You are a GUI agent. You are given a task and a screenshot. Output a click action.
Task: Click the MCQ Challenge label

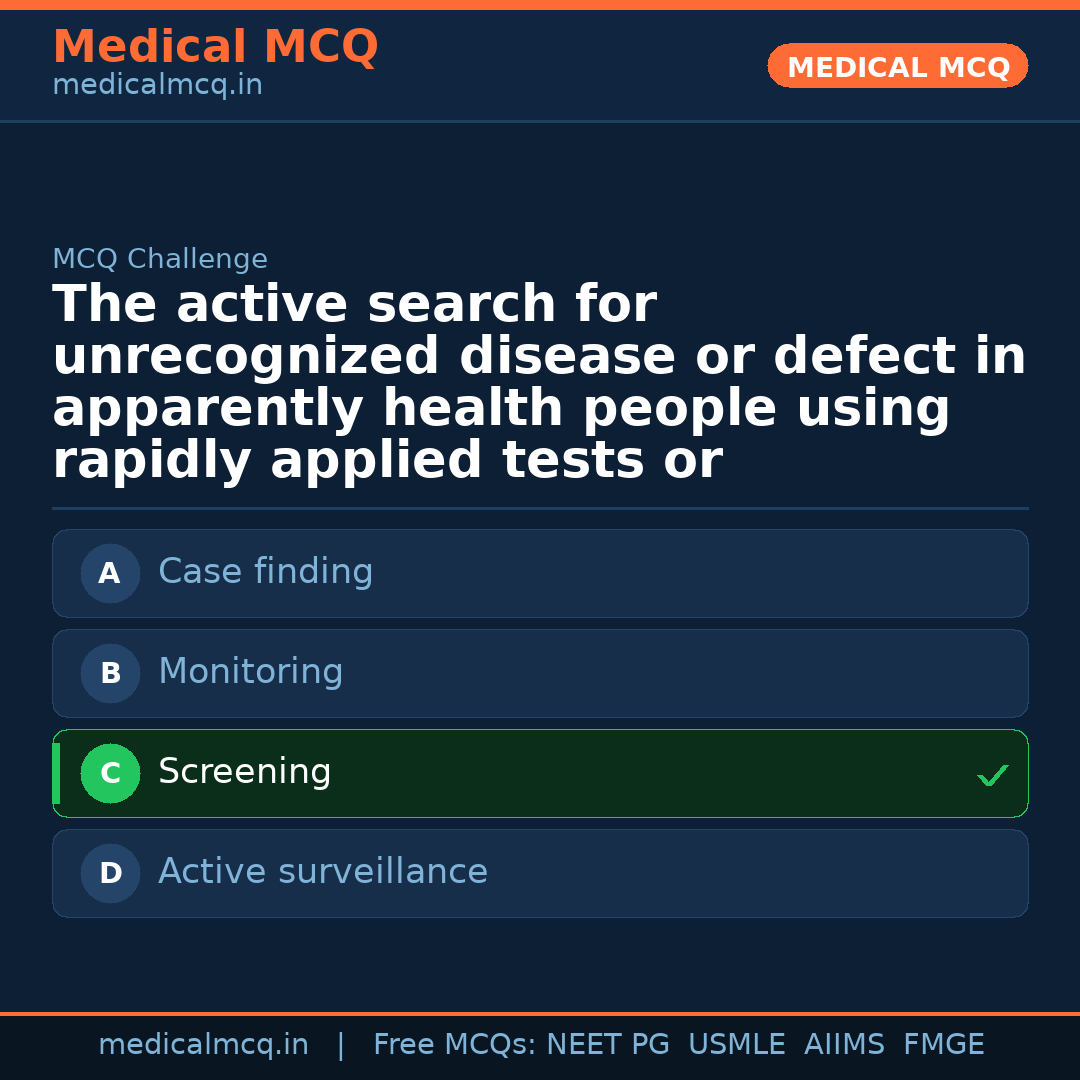click(x=160, y=260)
